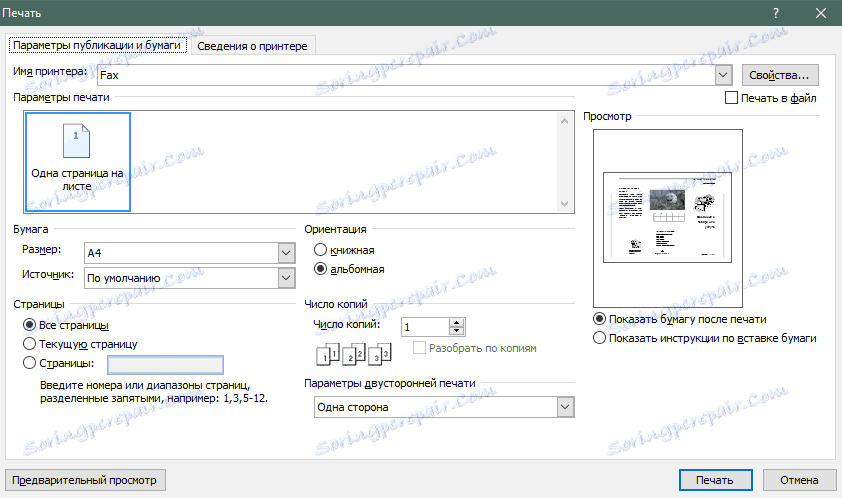The width and height of the screenshot is (842, 498).
Task: Open the 'Сведения о принтере' tab
Action: (252, 46)
